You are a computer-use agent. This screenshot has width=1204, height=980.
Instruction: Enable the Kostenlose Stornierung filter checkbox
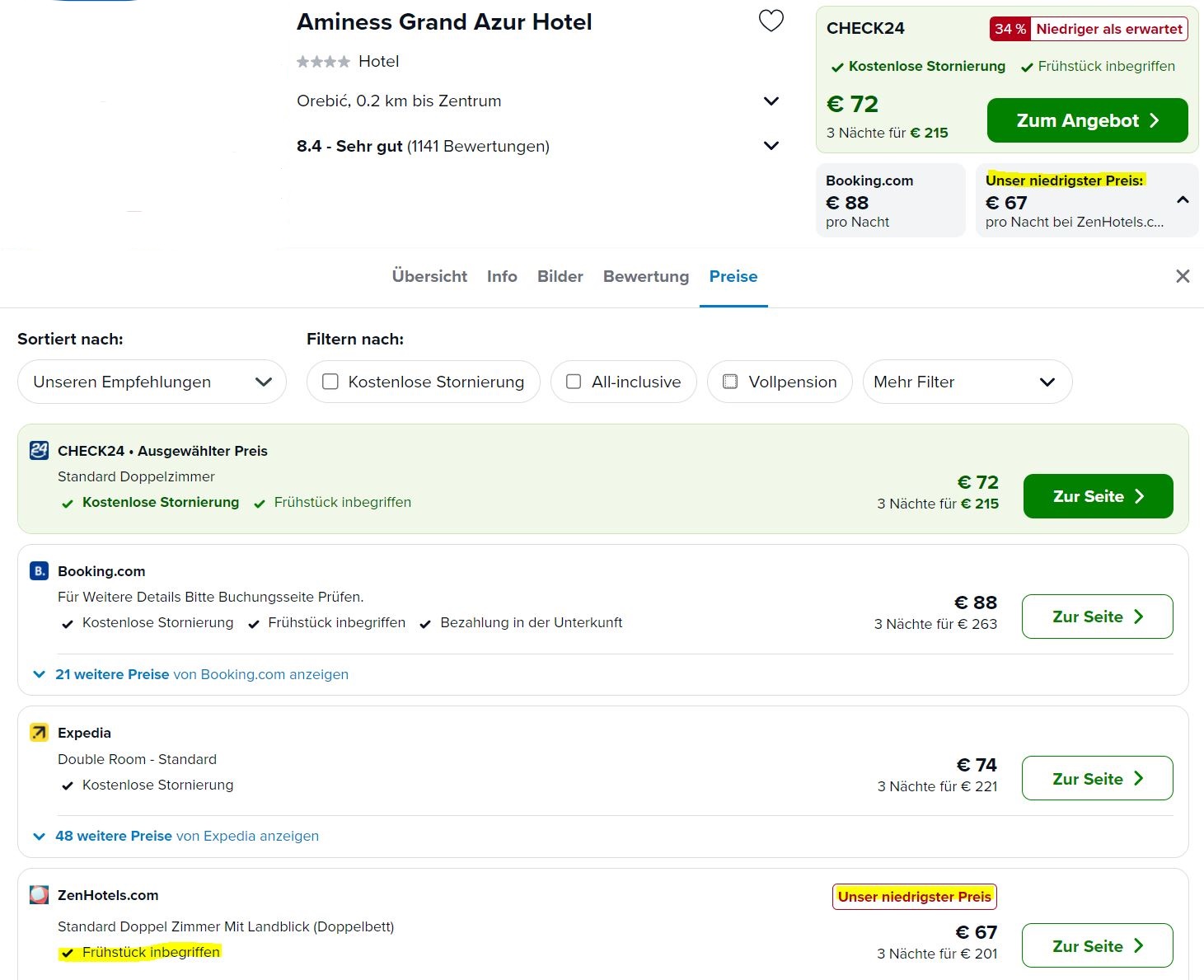[x=330, y=382]
